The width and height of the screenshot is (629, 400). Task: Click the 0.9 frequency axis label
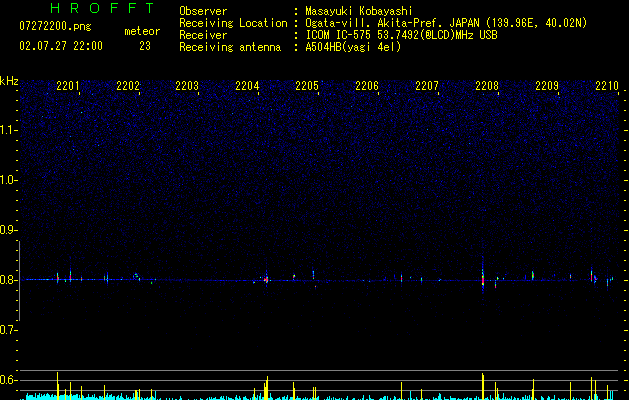click(x=8, y=230)
